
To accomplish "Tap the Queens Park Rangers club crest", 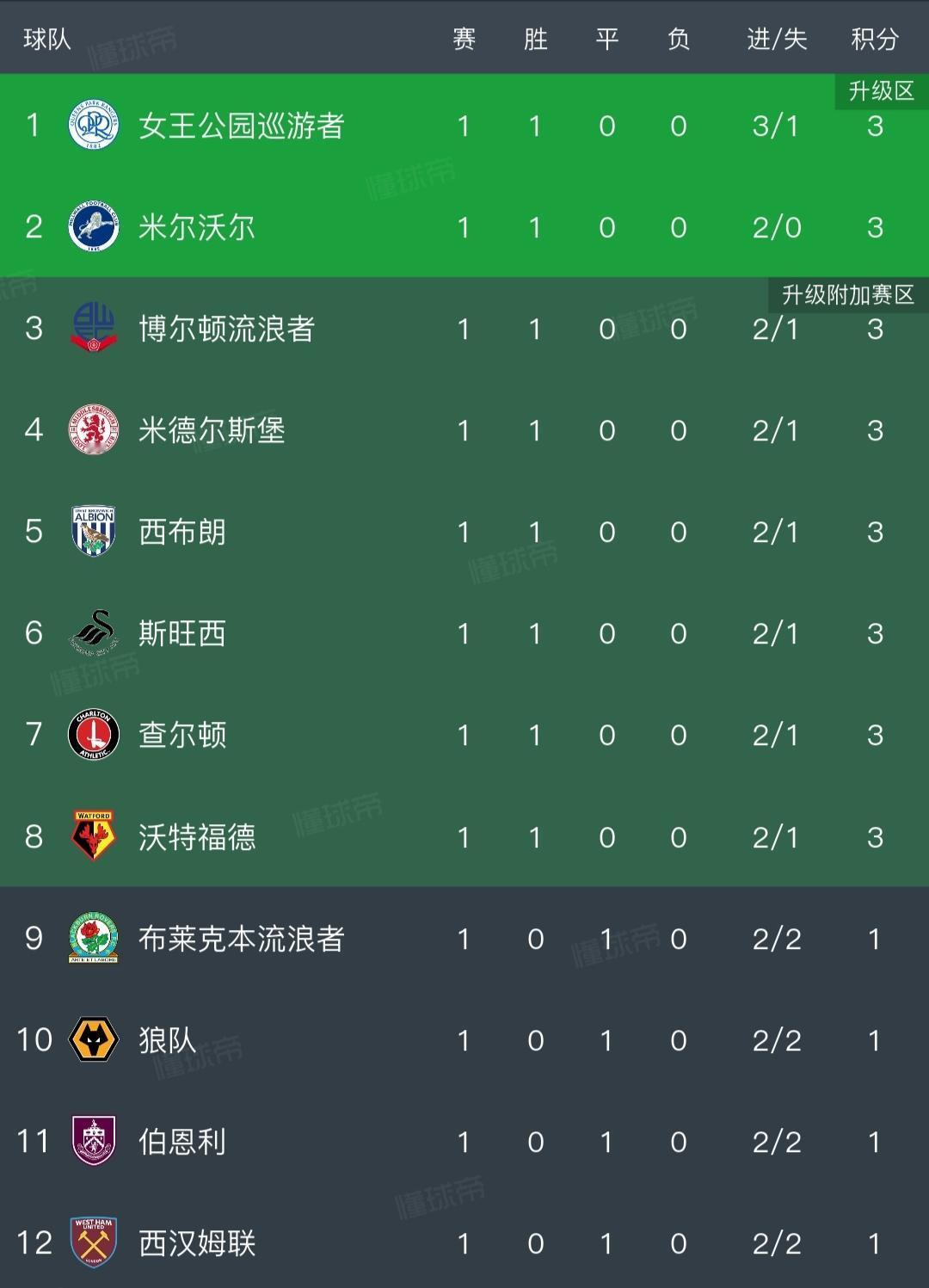I will coord(93,126).
